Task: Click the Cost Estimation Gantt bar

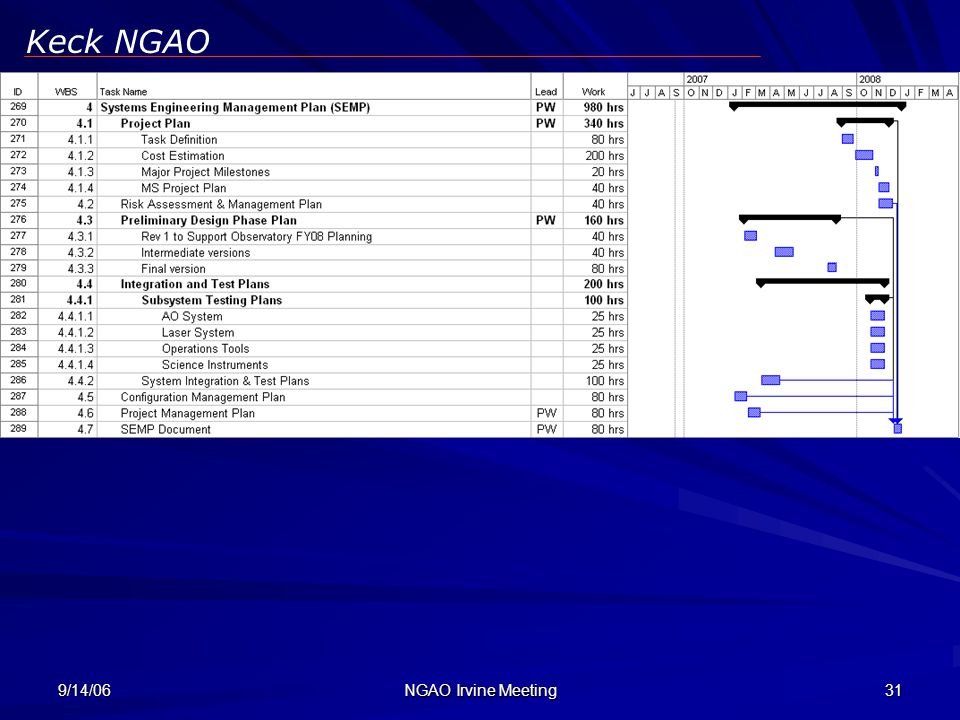Action: pos(864,155)
